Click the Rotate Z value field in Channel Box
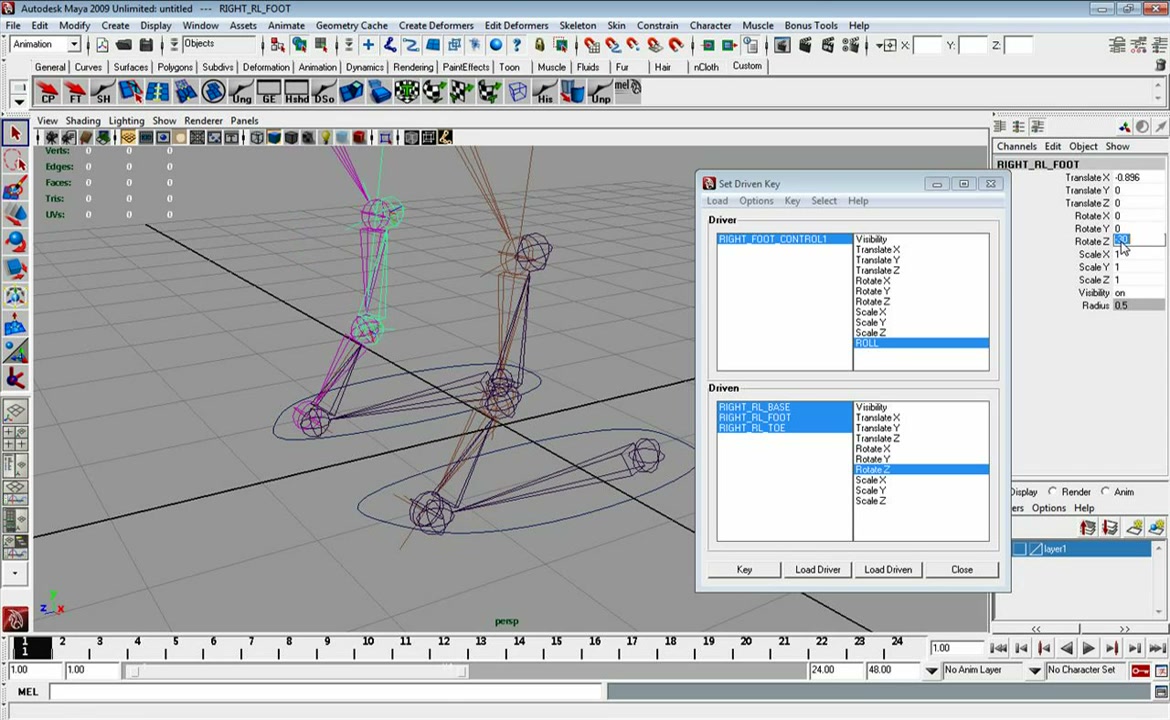1170x720 pixels. (1138, 241)
